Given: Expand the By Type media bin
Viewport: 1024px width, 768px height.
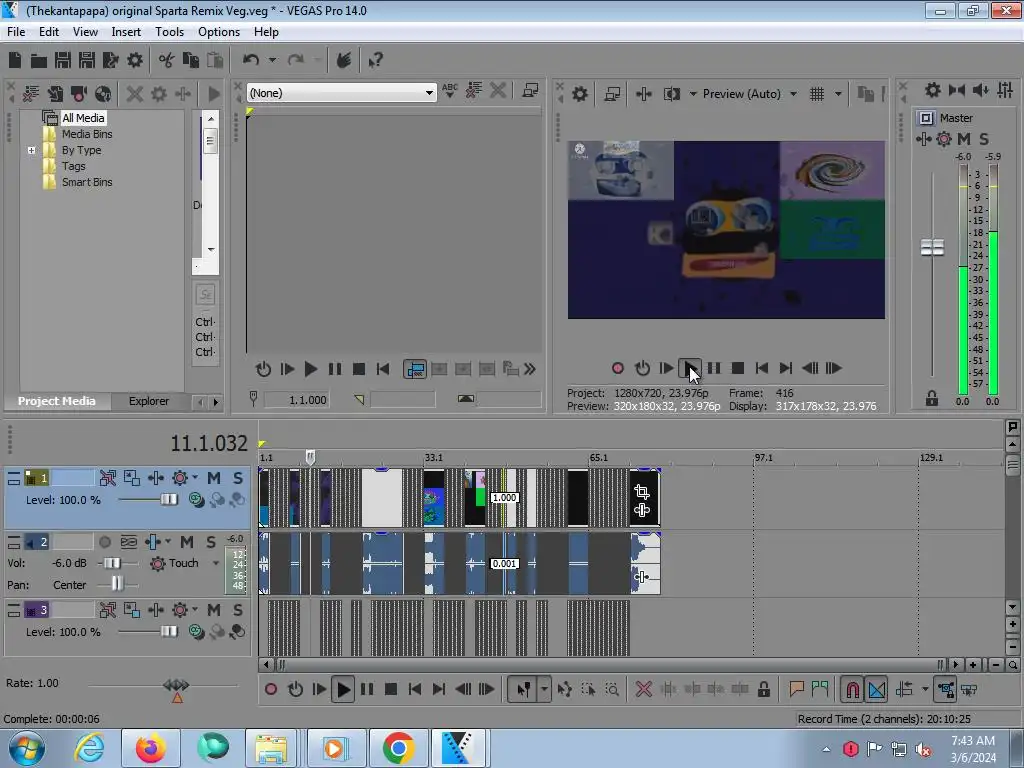Looking at the screenshot, I should 31,150.
